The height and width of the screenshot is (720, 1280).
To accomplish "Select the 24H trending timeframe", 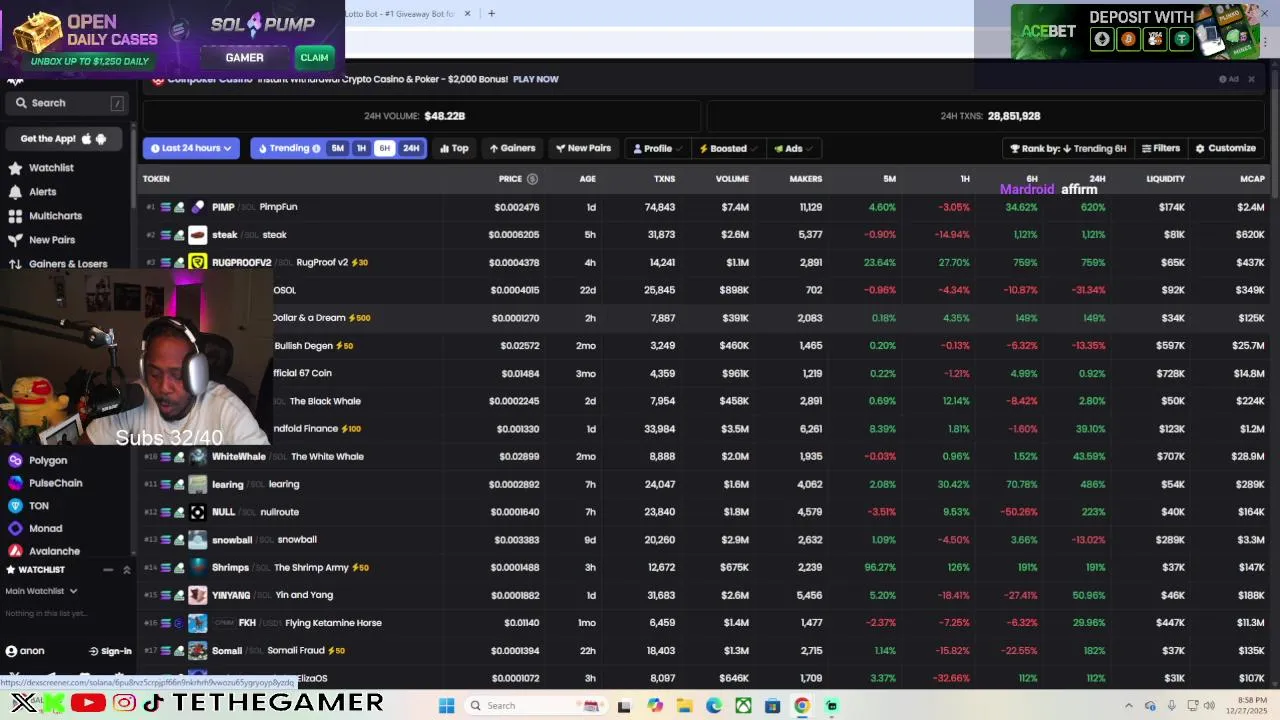I will point(411,148).
